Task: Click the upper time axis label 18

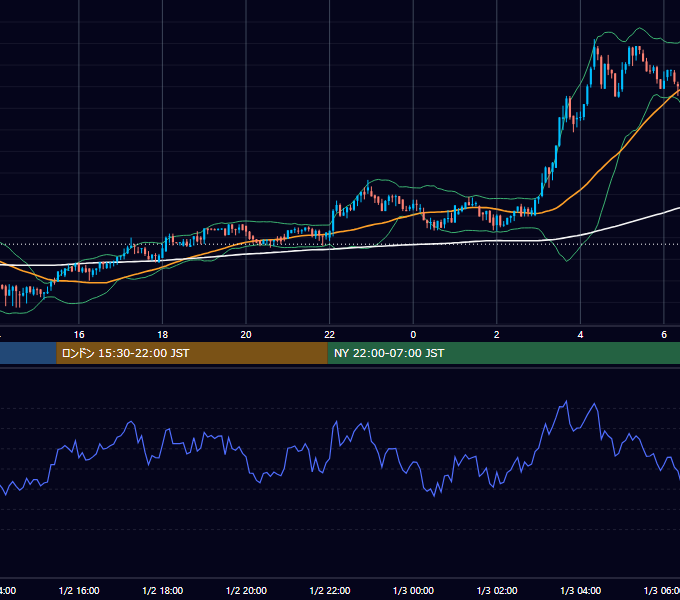Action: [163, 334]
